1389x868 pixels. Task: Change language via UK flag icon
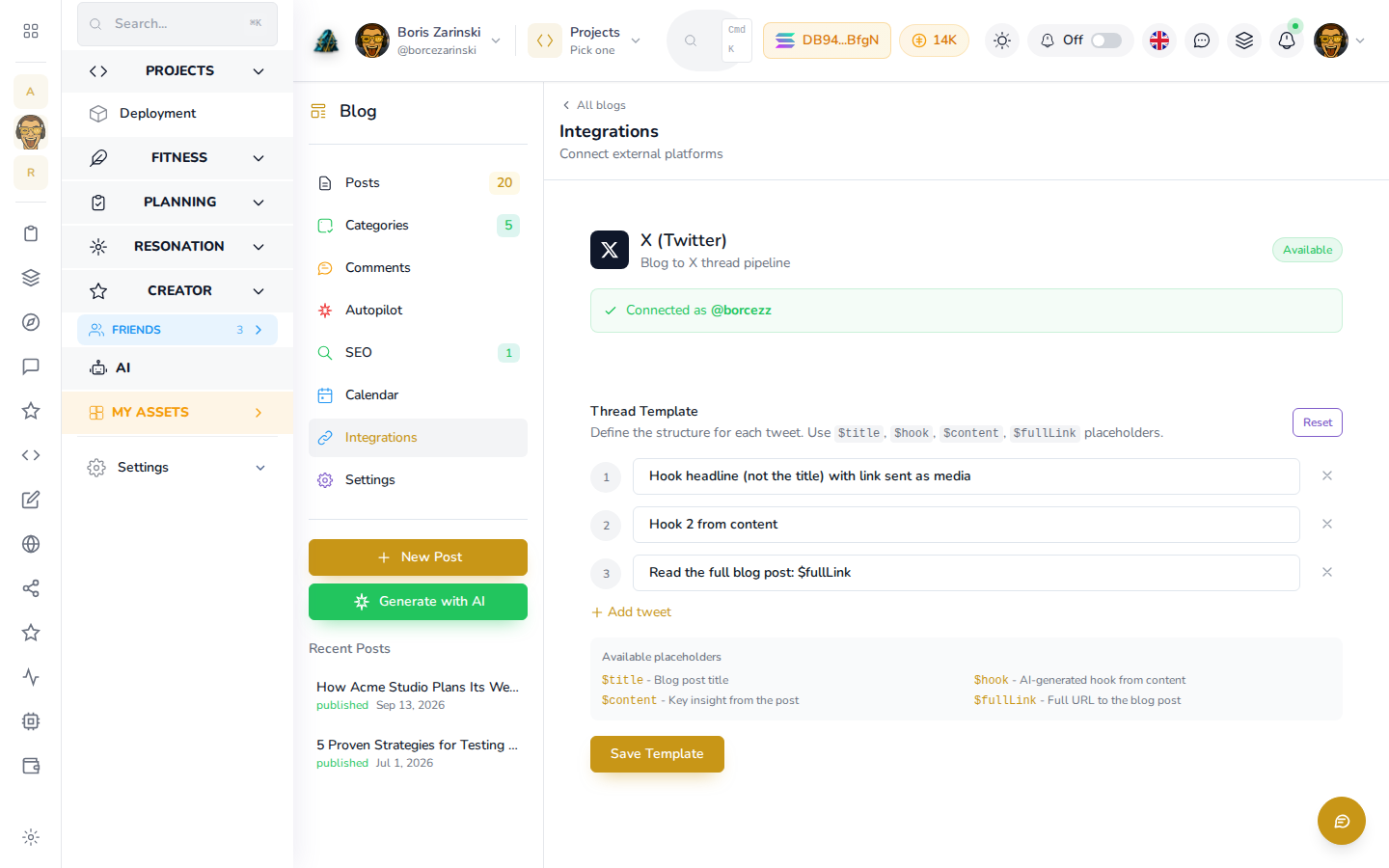pos(1159,41)
